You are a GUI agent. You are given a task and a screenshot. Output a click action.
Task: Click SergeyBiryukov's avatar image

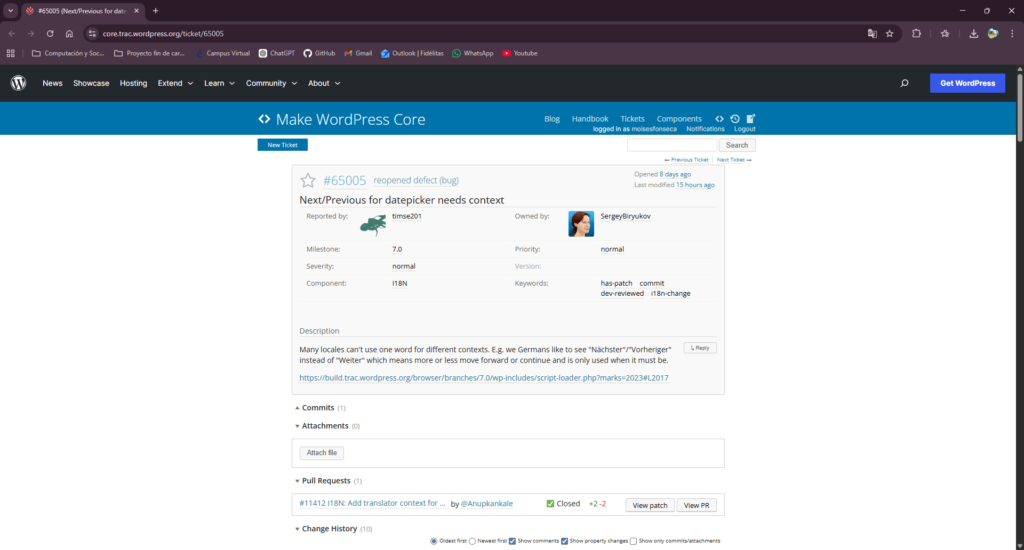(581, 223)
